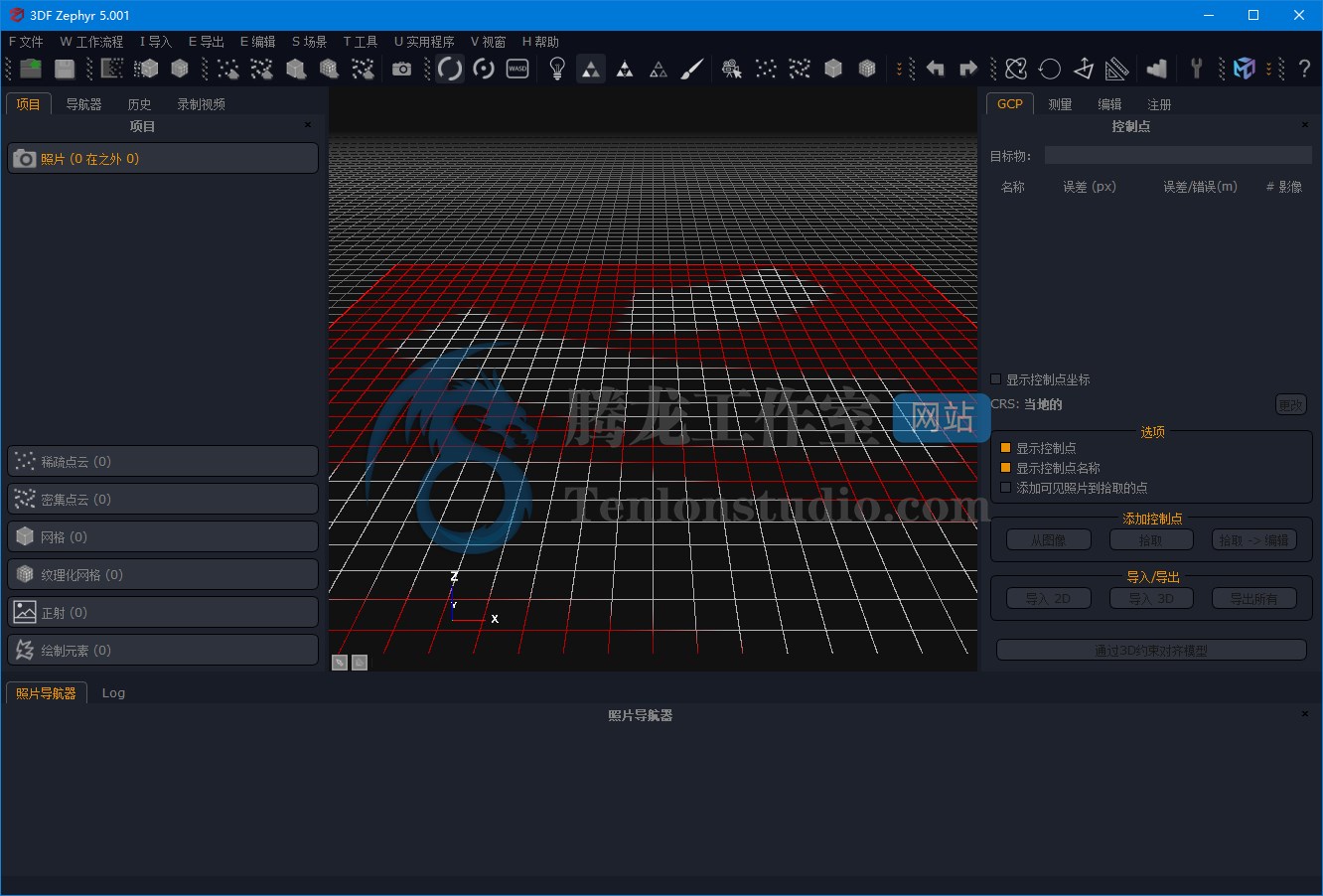Click the circular rotate arrow icon
This screenshot has height=896, width=1323.
[1050, 69]
